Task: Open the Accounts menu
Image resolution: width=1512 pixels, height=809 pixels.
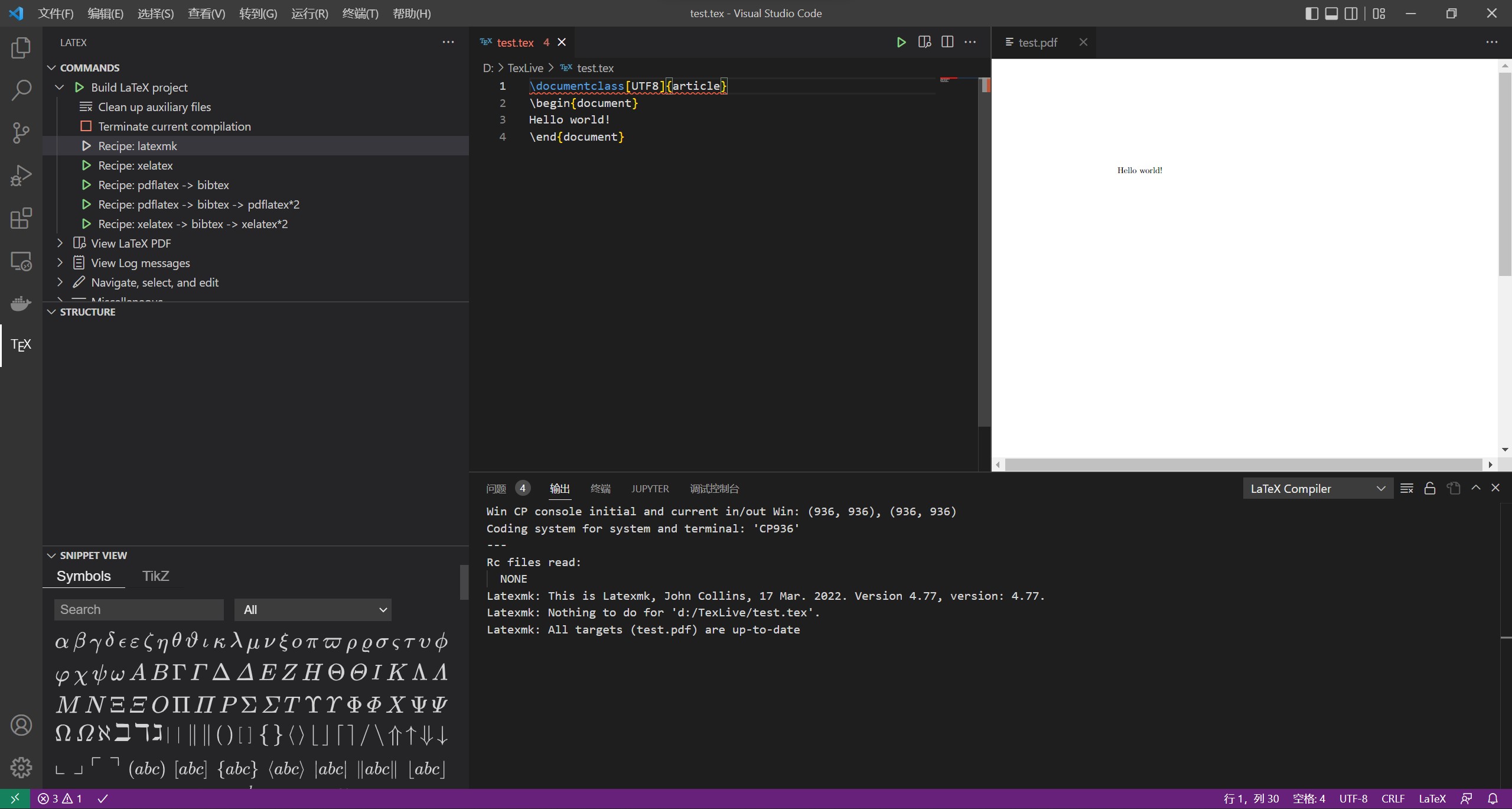Action: pos(21,725)
